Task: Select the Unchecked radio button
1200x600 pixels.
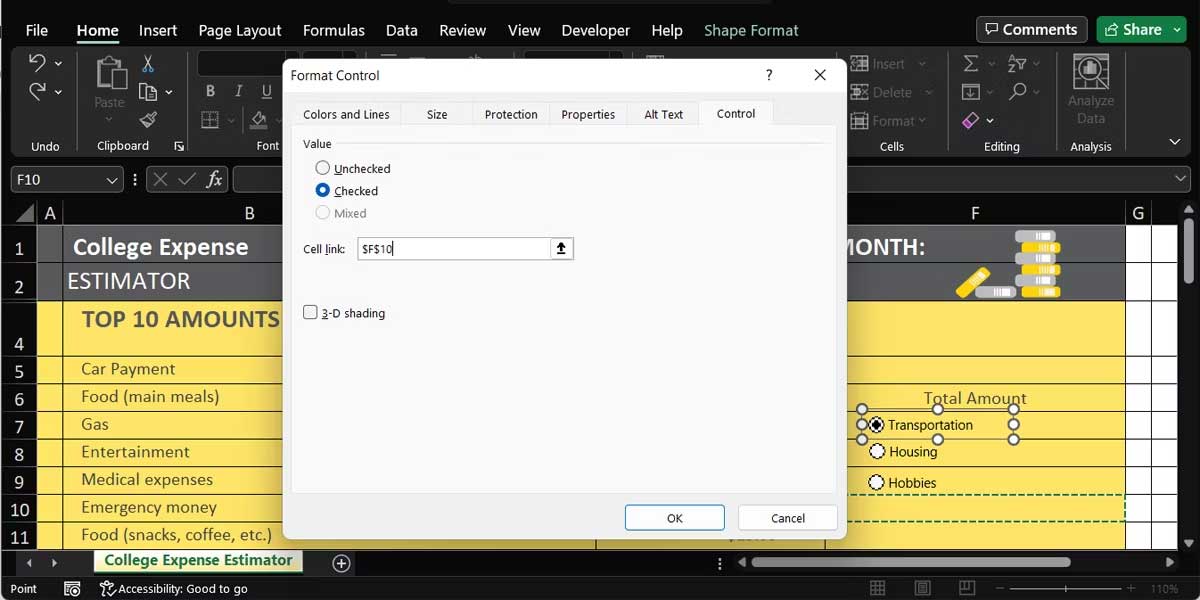Action: 322,168
